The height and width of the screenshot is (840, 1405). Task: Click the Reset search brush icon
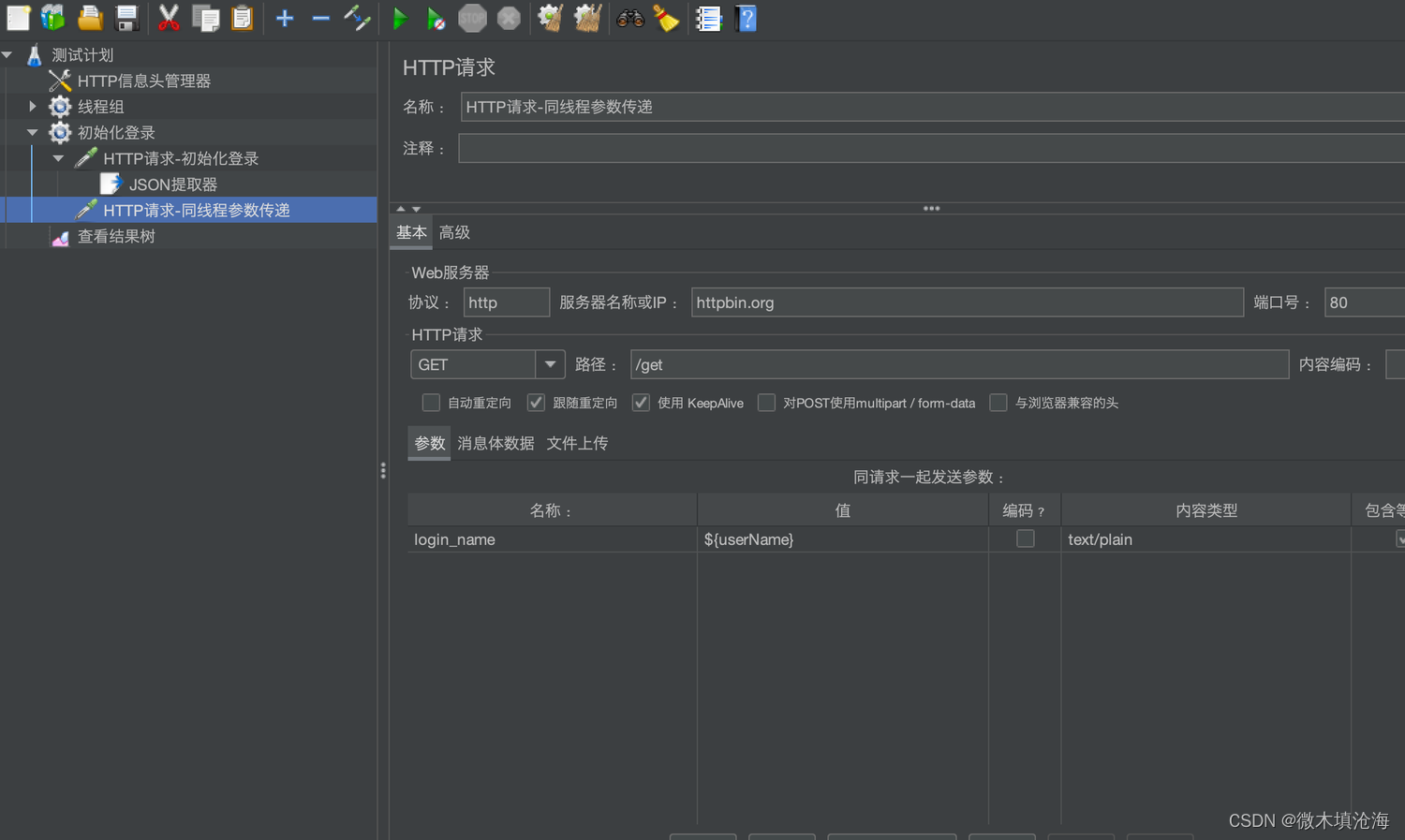point(666,18)
